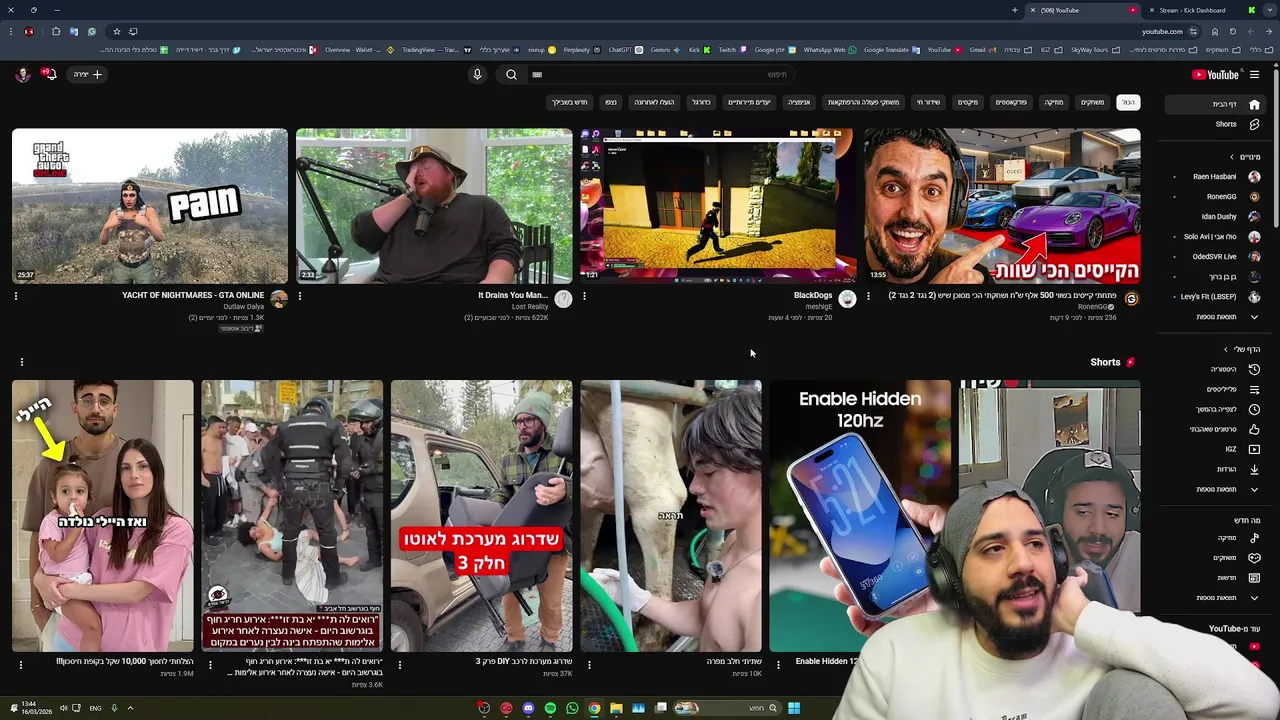Viewport: 1280px width, 720px height.
Task: Click the ENG language indicator
Action: pyautogui.click(x=95, y=708)
